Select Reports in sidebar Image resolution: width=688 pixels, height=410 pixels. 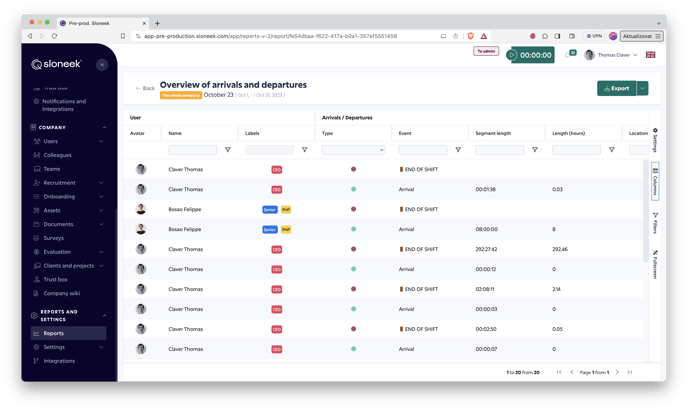(68, 333)
